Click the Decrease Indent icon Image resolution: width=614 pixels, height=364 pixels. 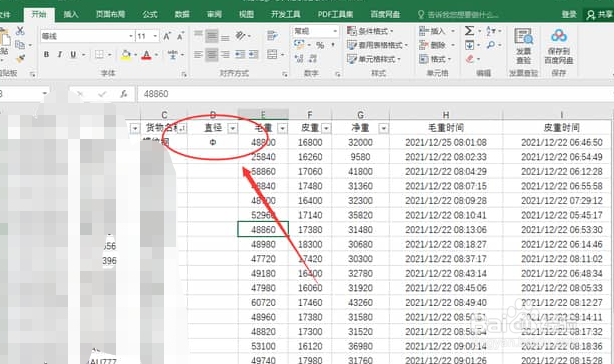(240, 54)
